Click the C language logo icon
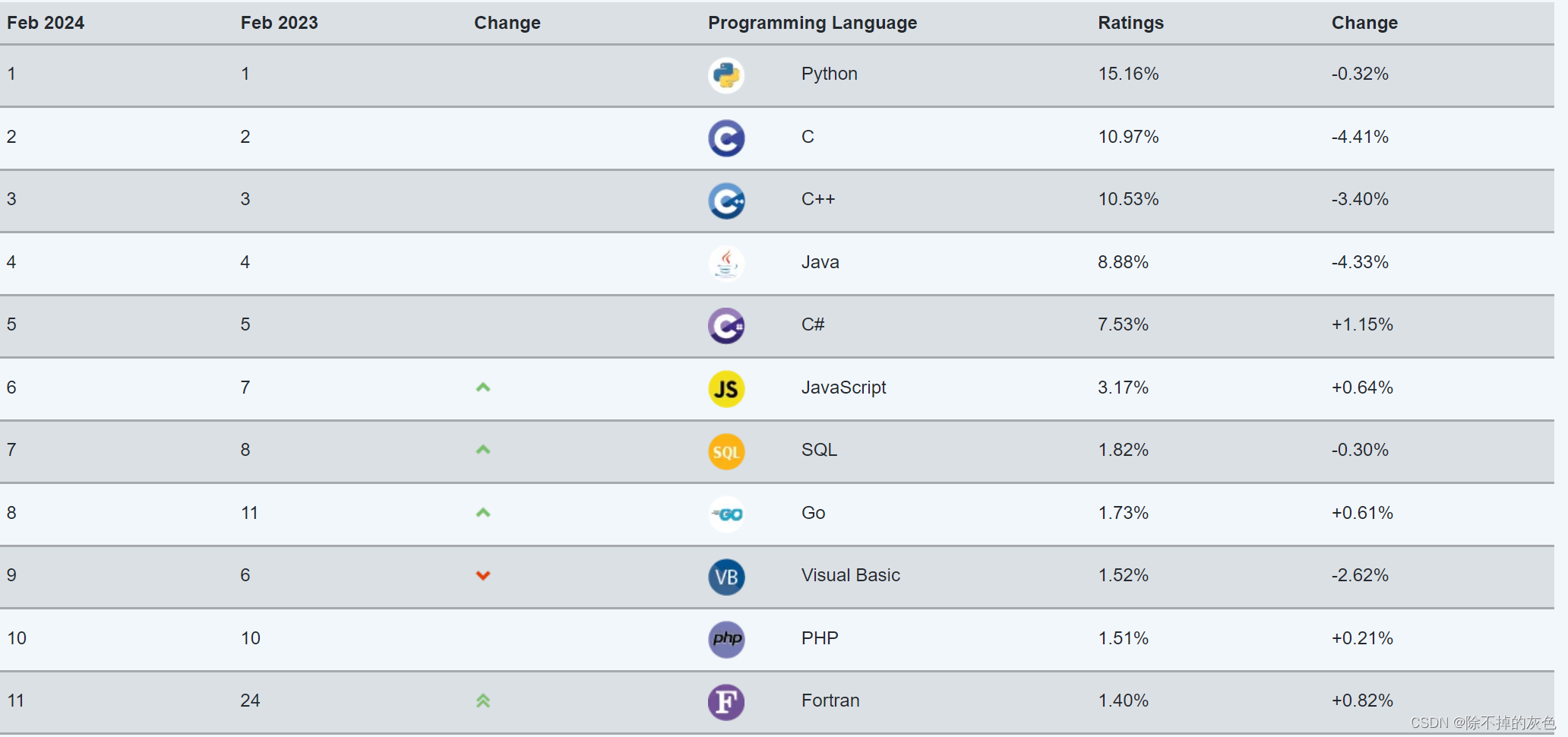This screenshot has height=737, width=1568. click(726, 138)
